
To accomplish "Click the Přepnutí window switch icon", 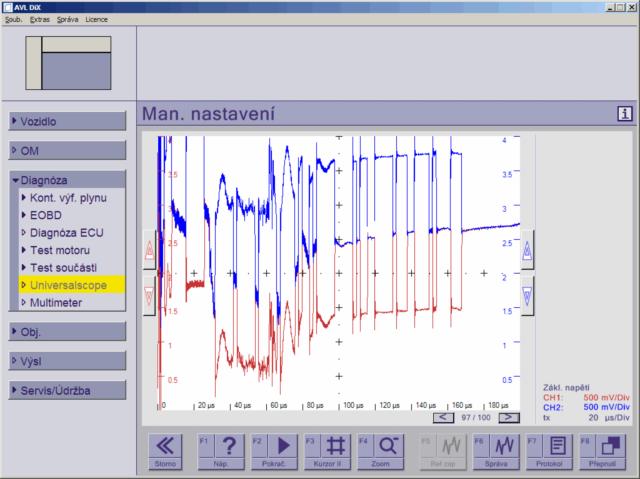I will click(x=611, y=446).
